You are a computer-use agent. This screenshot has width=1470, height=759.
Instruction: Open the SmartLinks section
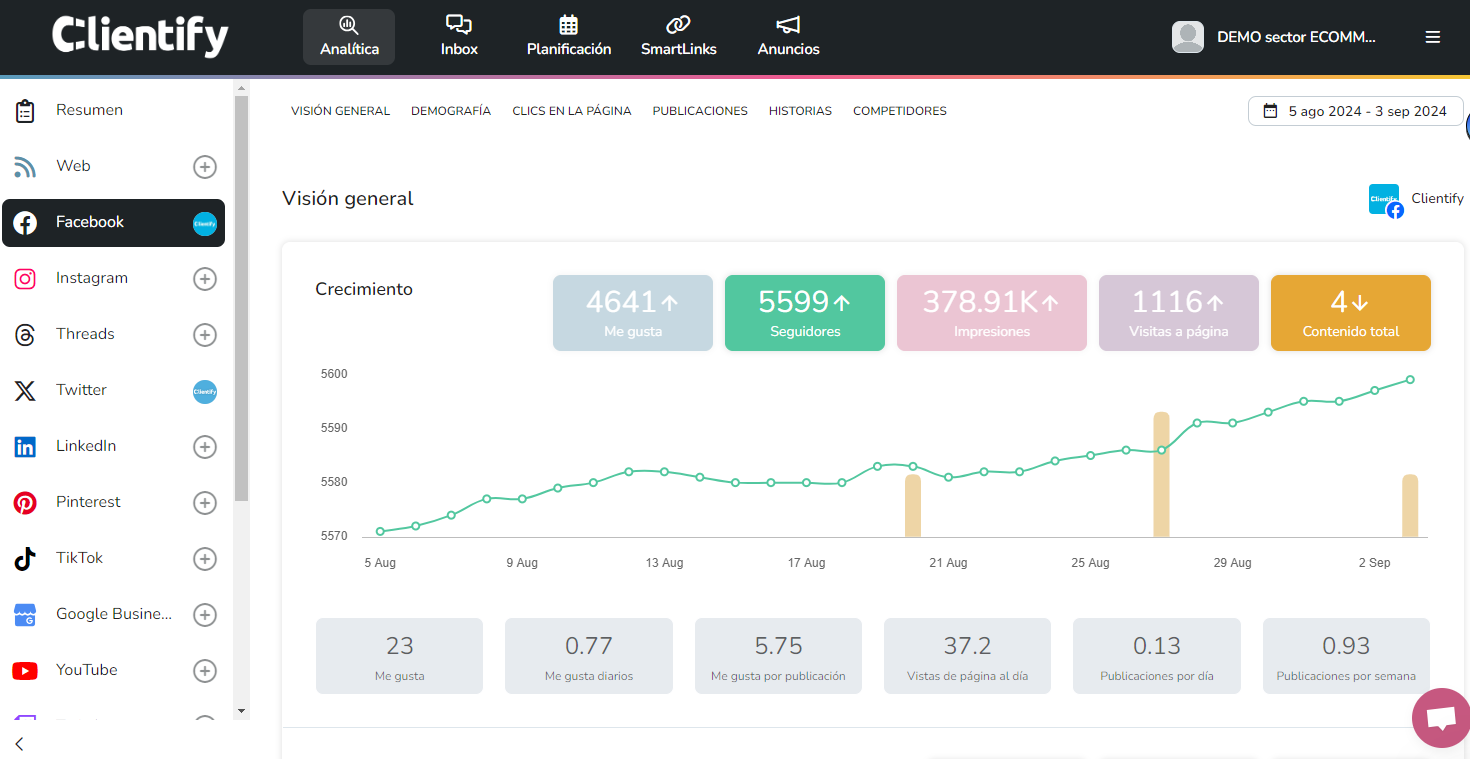(x=679, y=37)
